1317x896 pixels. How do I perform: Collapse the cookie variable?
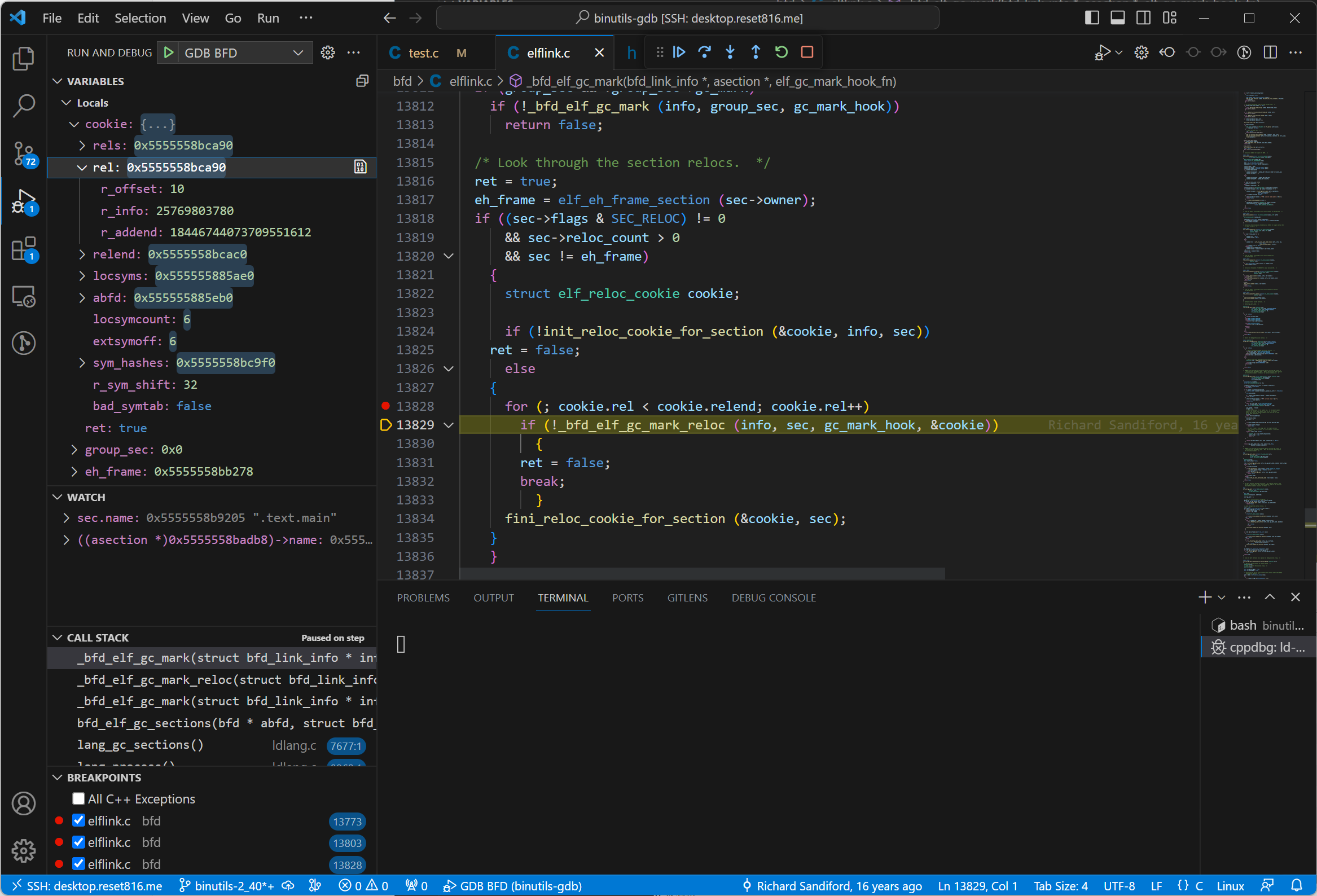[x=74, y=124]
